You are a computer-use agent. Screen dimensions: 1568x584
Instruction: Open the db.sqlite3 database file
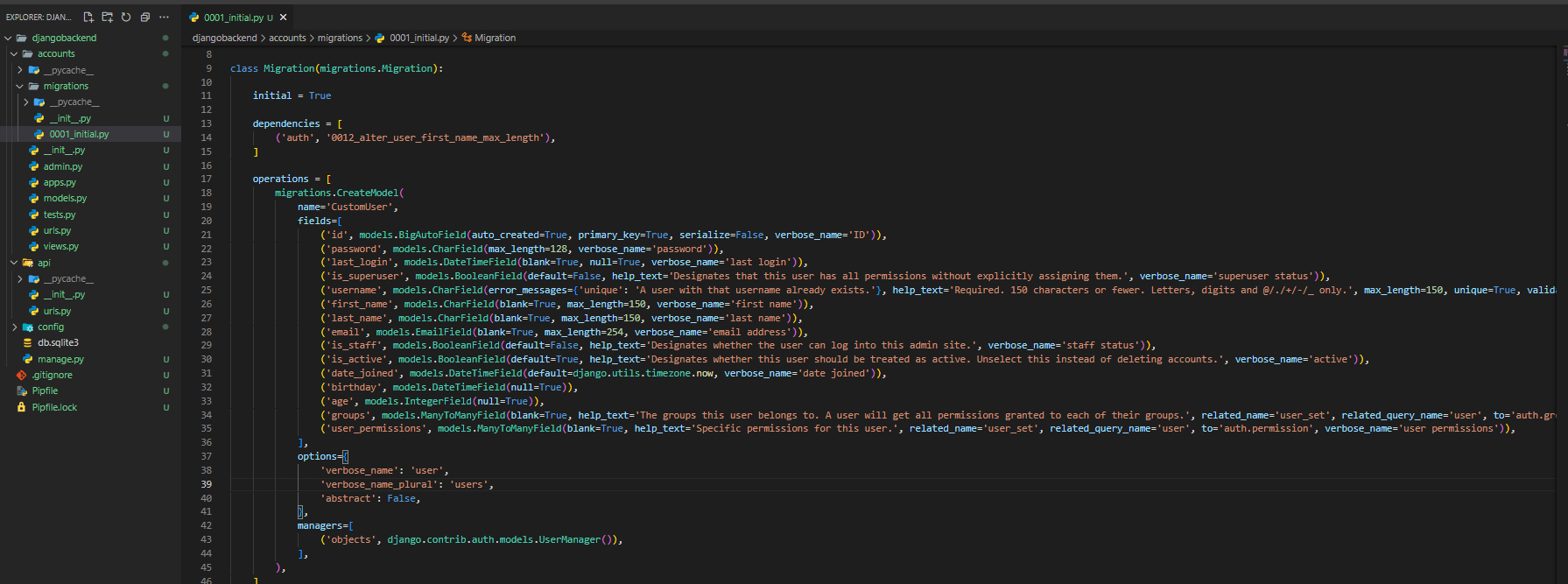click(x=58, y=343)
